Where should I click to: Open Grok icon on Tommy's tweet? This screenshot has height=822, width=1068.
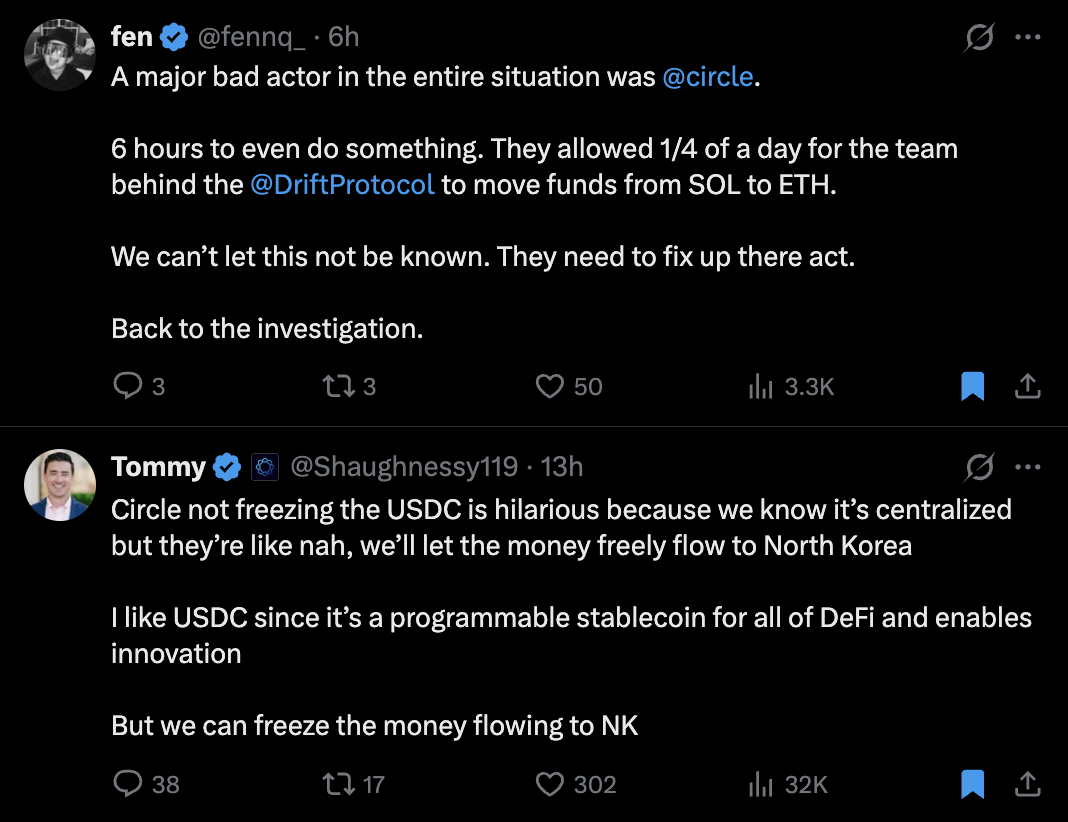tap(979, 466)
